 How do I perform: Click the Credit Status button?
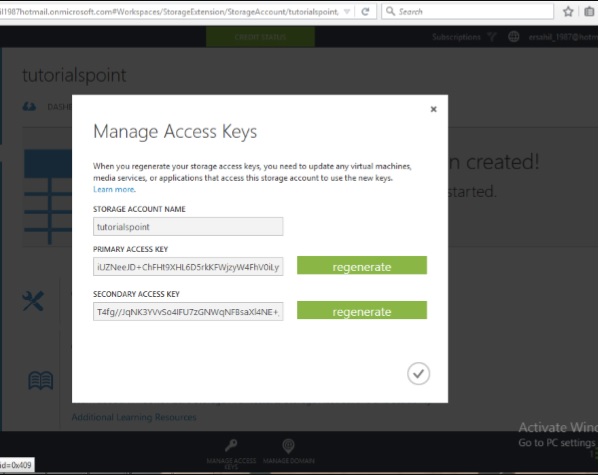[x=260, y=37]
